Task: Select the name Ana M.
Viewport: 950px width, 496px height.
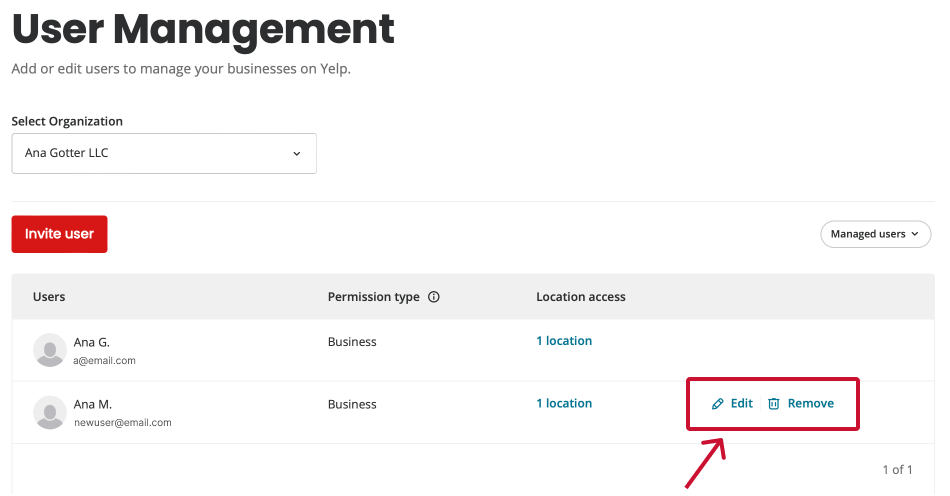Action: click(x=93, y=404)
